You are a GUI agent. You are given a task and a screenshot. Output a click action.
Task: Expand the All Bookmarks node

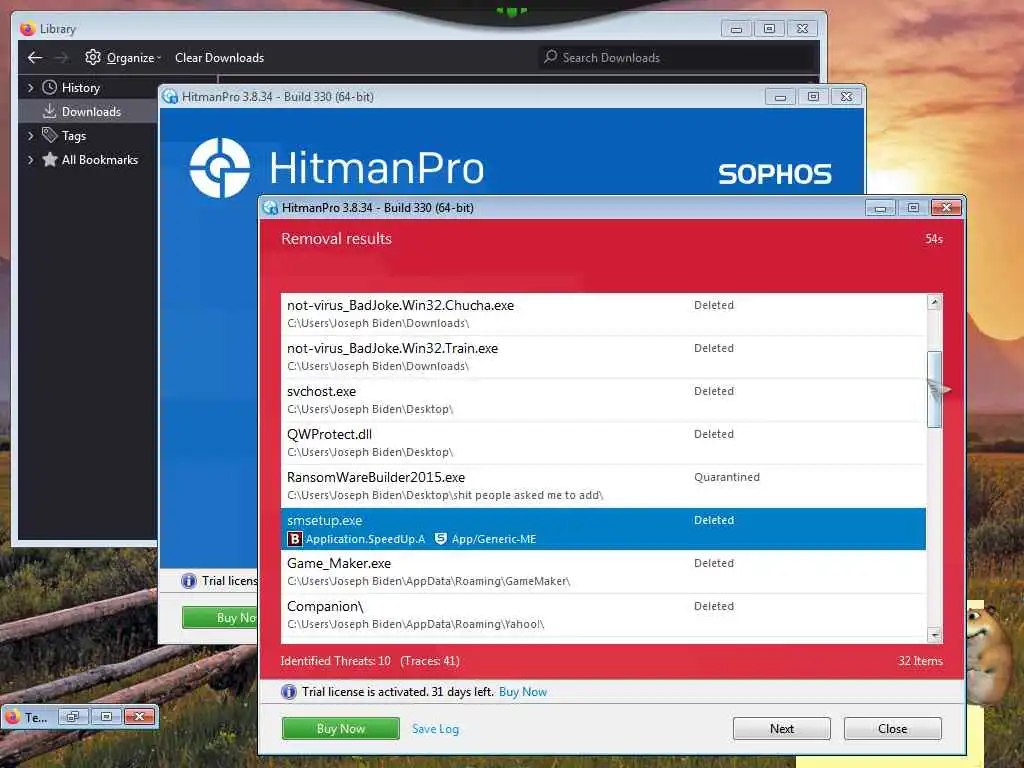point(30,159)
